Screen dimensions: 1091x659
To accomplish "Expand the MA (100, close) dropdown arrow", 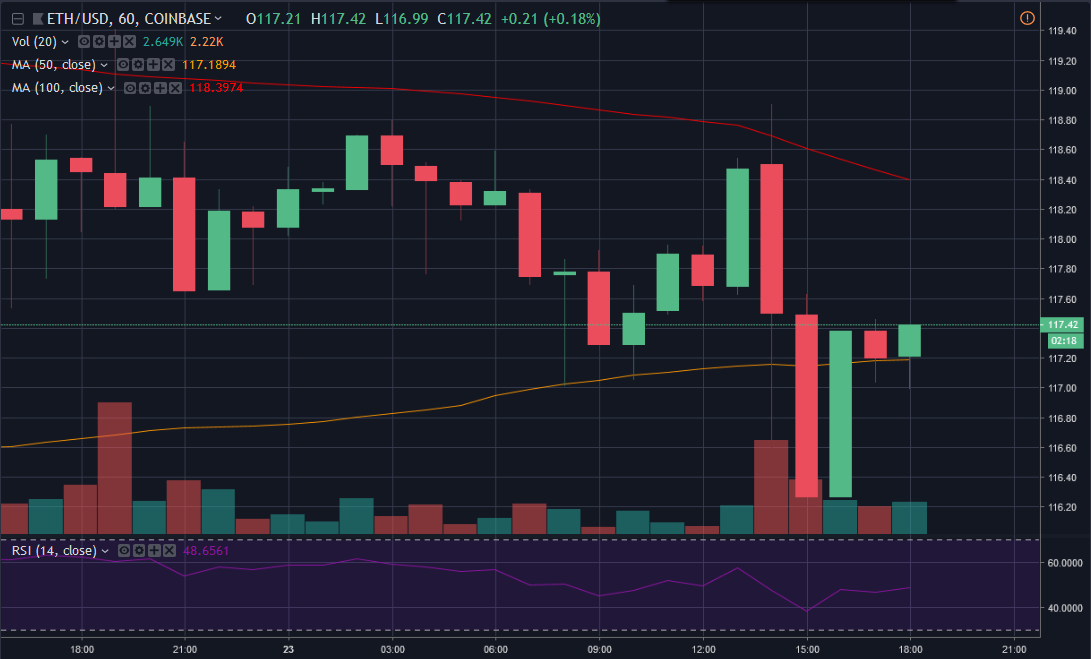I will tap(111, 88).
